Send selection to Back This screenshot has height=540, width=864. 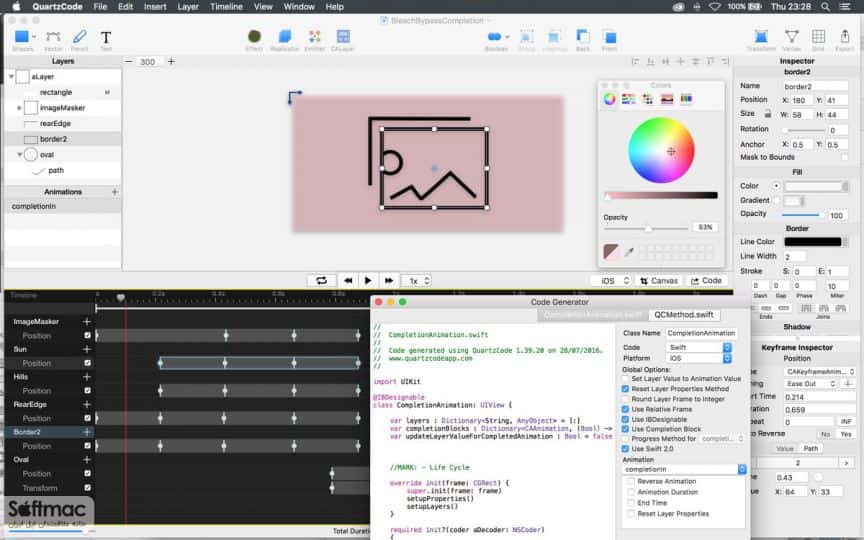point(582,36)
